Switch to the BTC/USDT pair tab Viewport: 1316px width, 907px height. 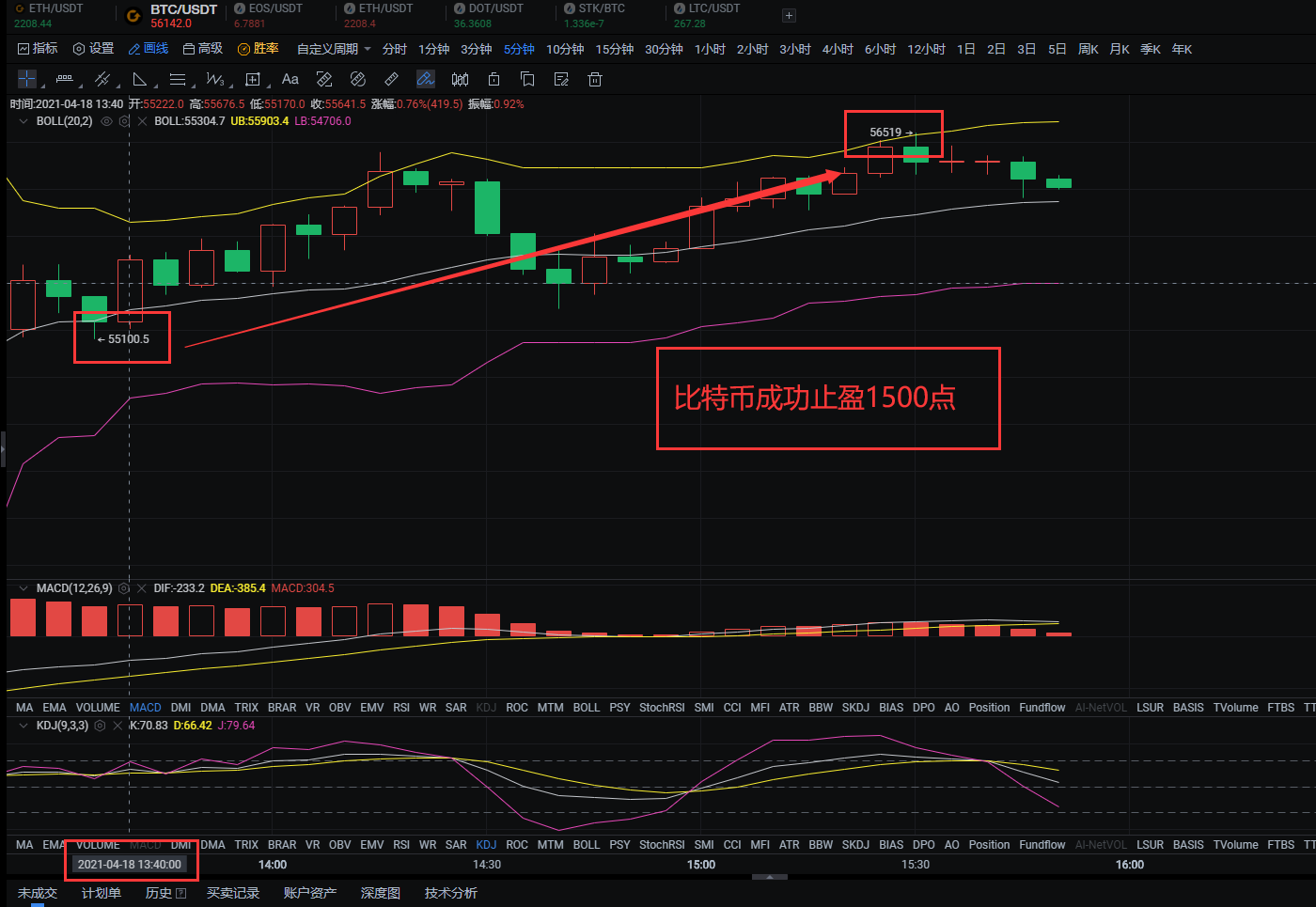click(x=172, y=16)
